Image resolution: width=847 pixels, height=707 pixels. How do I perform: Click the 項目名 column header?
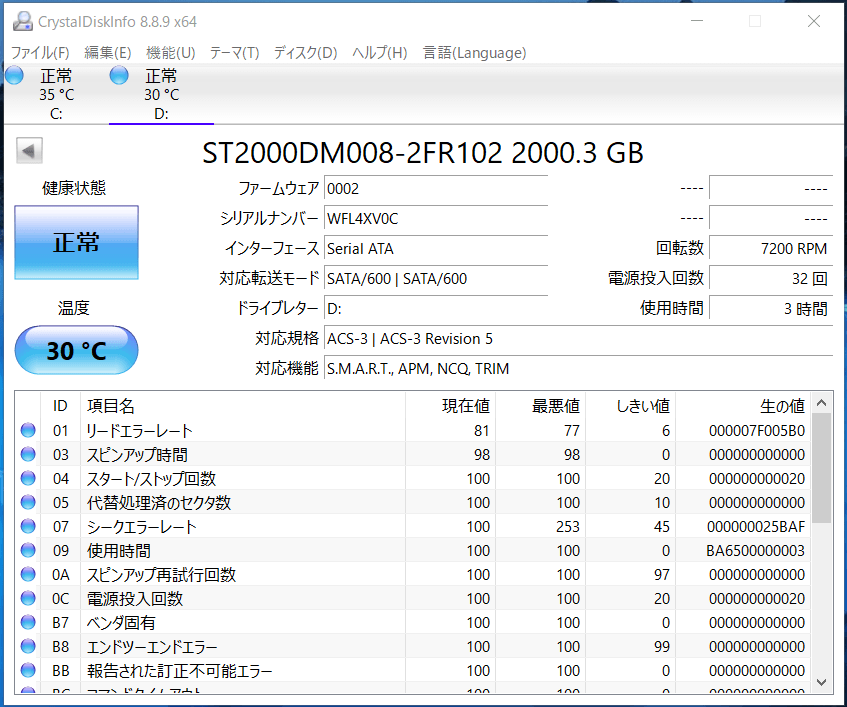pos(243,406)
